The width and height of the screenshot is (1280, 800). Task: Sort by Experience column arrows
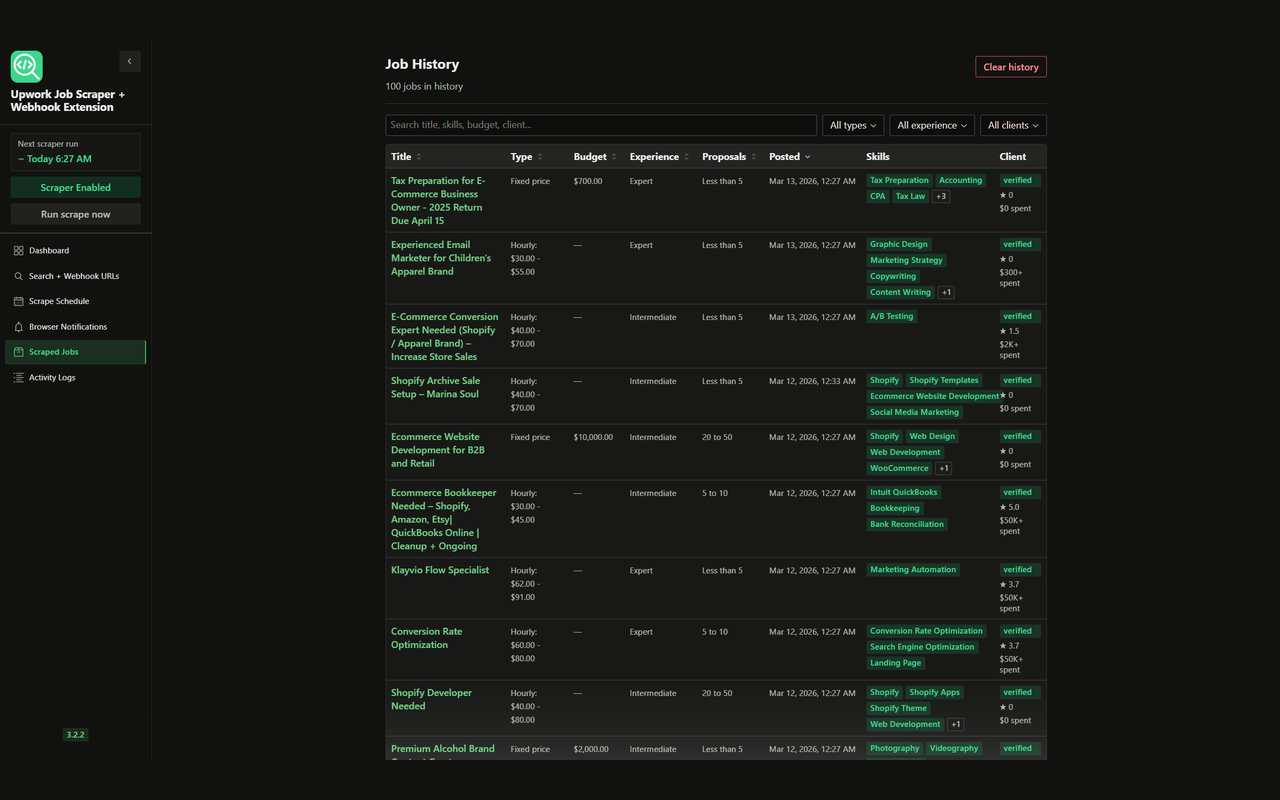click(x=687, y=157)
